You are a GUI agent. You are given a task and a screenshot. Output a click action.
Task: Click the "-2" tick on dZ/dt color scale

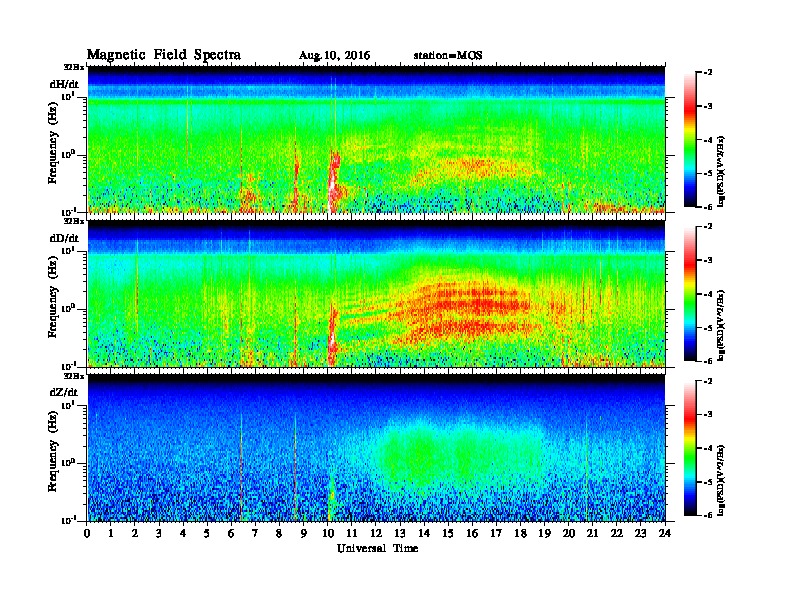pos(708,381)
